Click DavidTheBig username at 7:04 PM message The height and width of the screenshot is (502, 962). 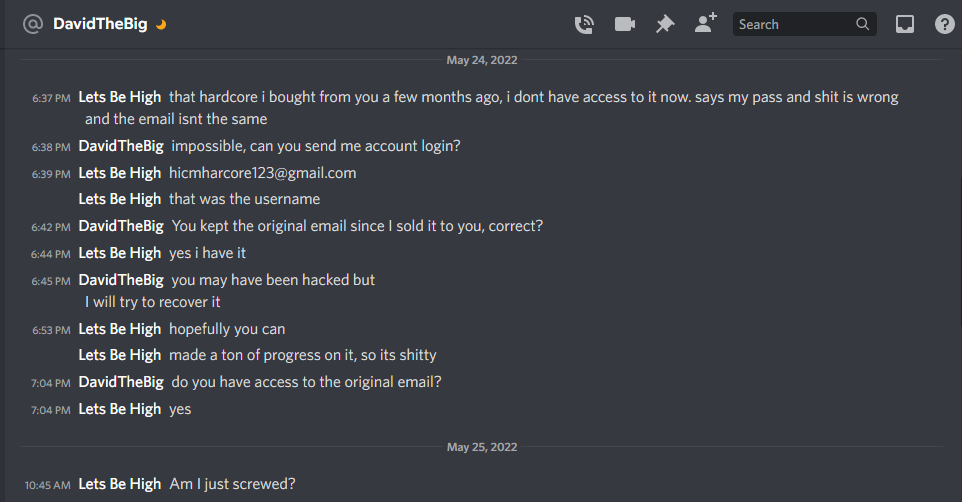coord(121,381)
